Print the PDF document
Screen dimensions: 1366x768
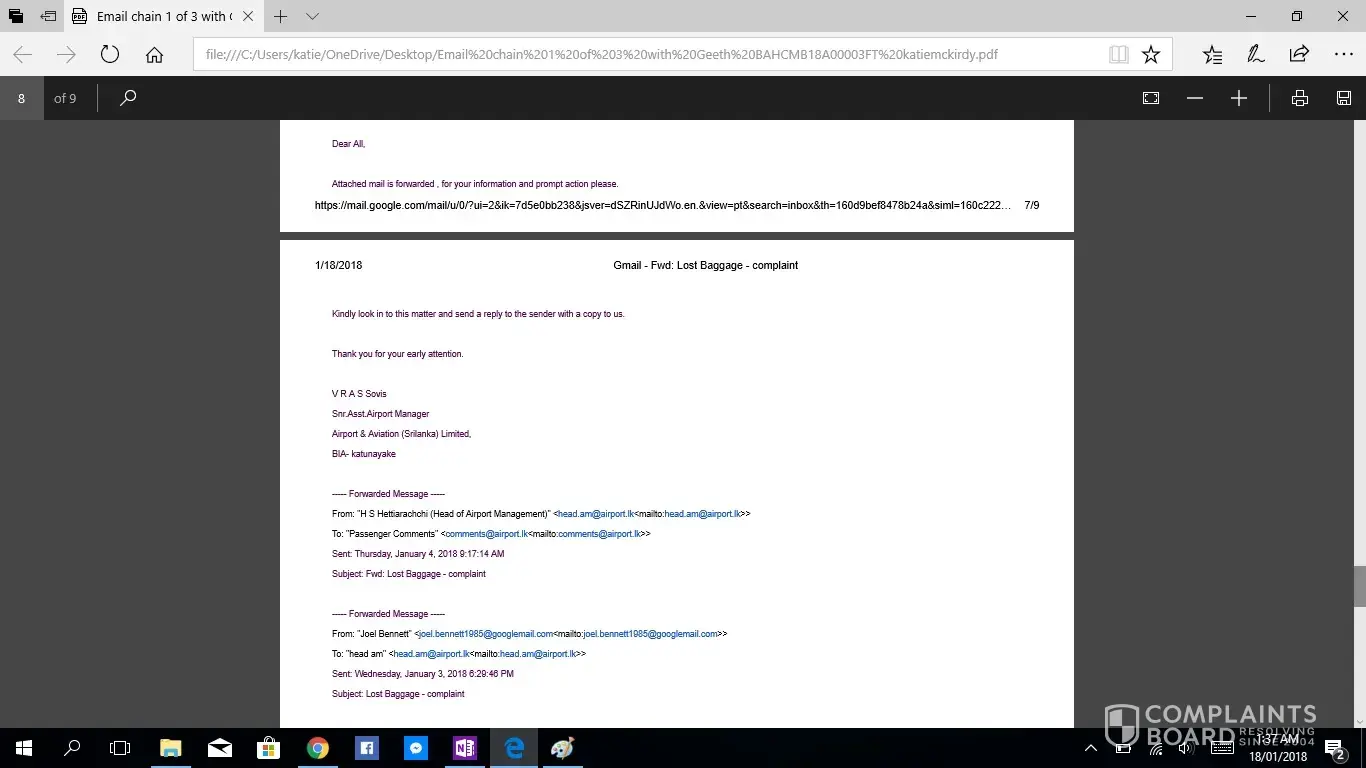[x=1300, y=98]
